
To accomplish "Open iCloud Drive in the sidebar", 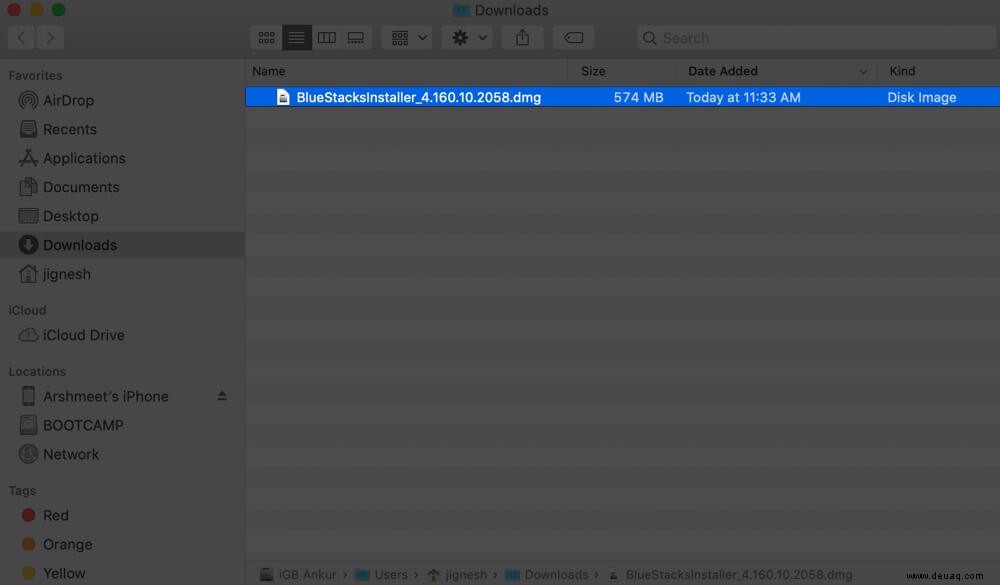I will [84, 335].
